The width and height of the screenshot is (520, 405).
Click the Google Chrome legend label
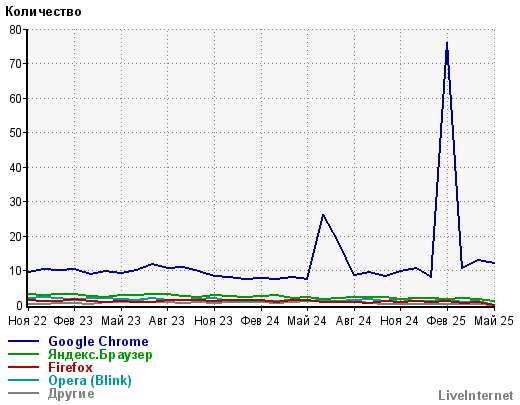click(x=98, y=341)
